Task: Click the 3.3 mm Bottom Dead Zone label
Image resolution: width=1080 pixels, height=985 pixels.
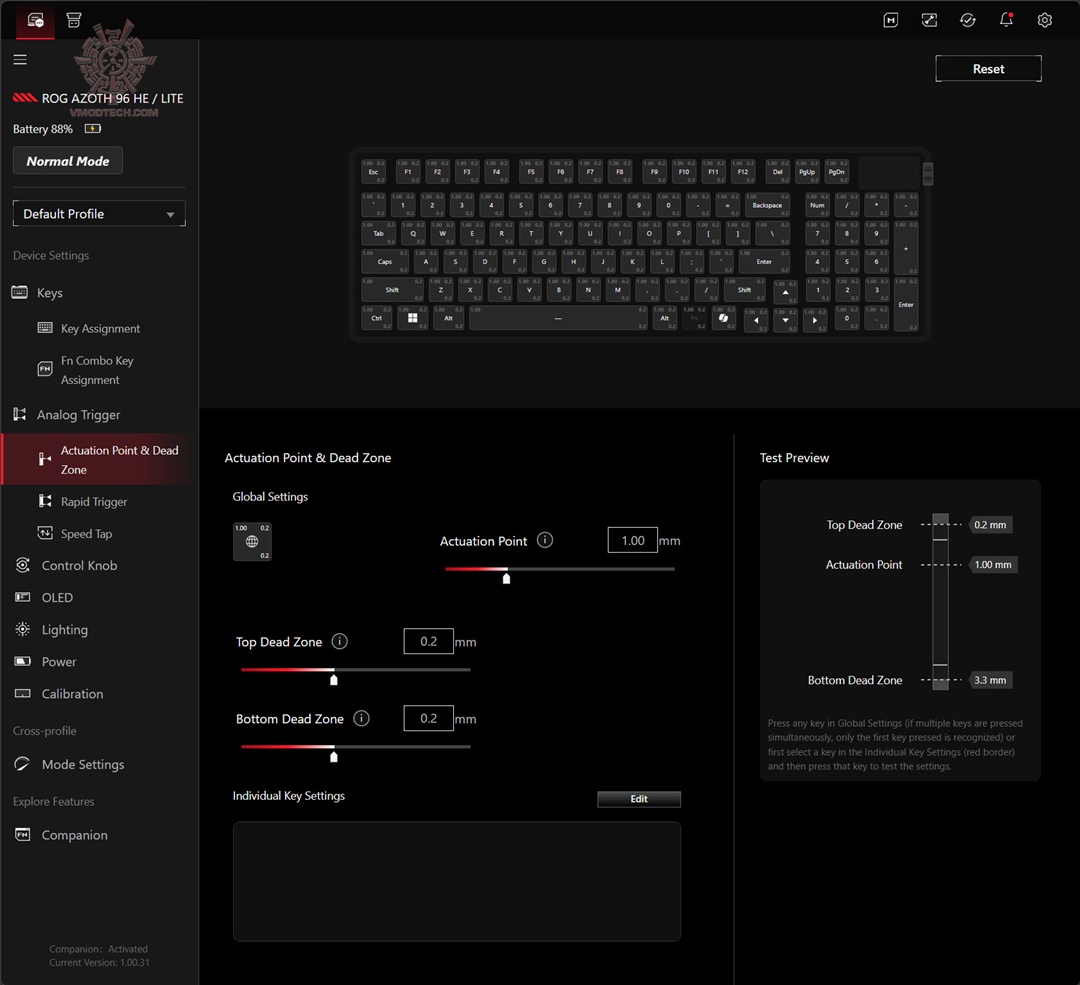Action: pyautogui.click(x=990, y=680)
